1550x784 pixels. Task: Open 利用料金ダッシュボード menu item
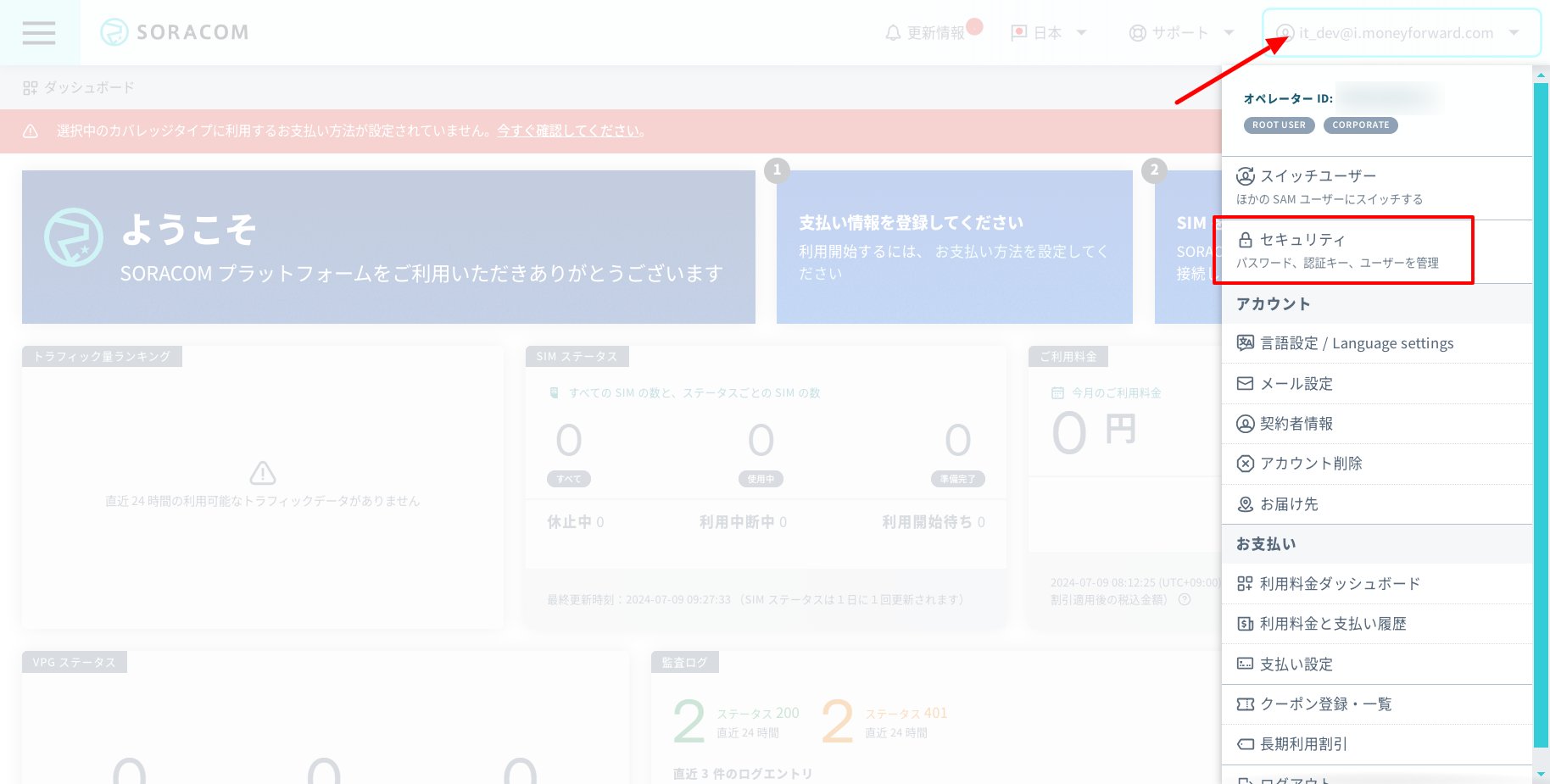1377,584
